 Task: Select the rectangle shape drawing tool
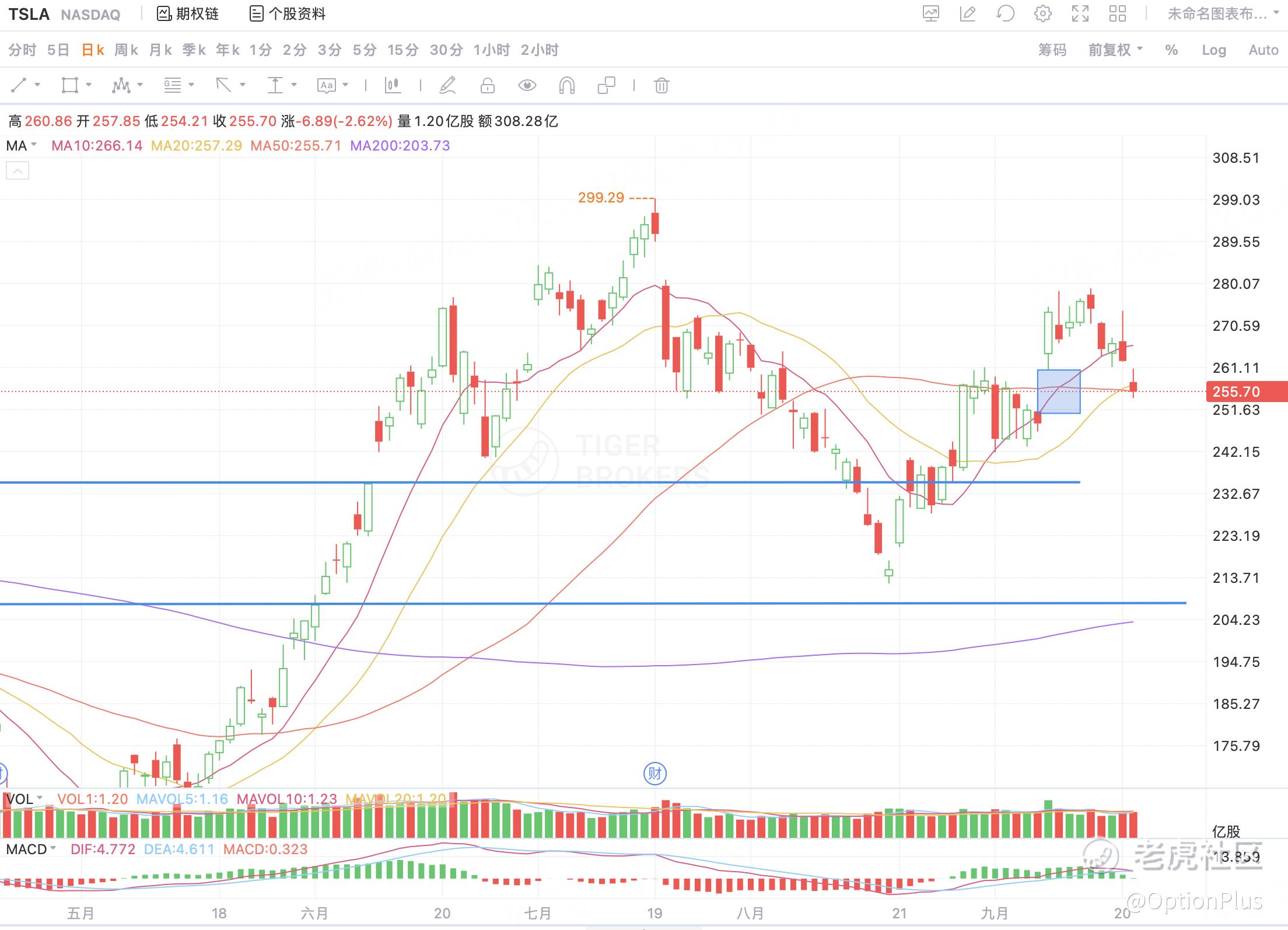[x=70, y=86]
